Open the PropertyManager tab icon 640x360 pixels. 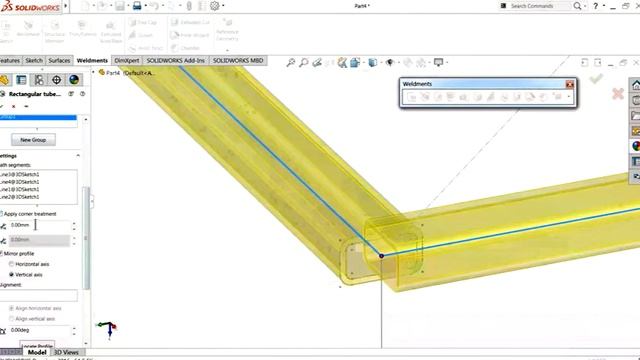(21, 80)
